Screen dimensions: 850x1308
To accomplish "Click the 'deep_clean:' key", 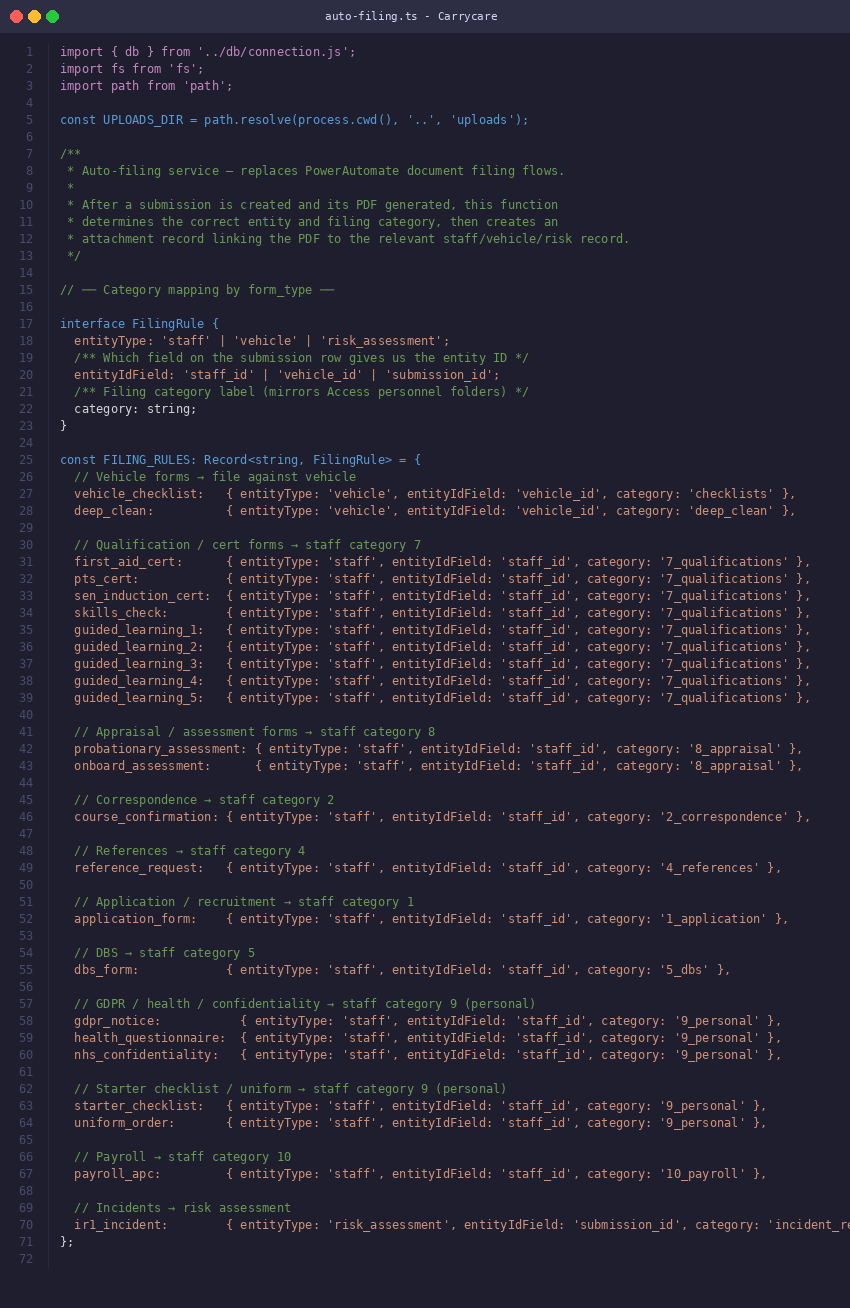I will coord(114,510).
